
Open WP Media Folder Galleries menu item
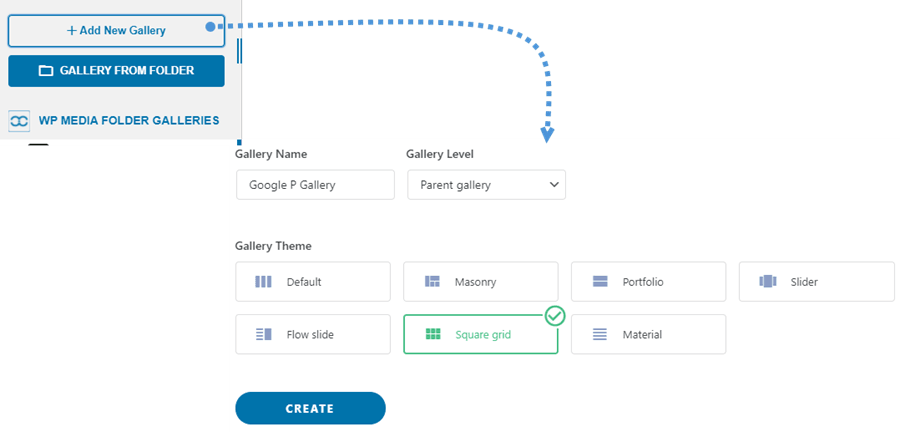tap(128, 121)
